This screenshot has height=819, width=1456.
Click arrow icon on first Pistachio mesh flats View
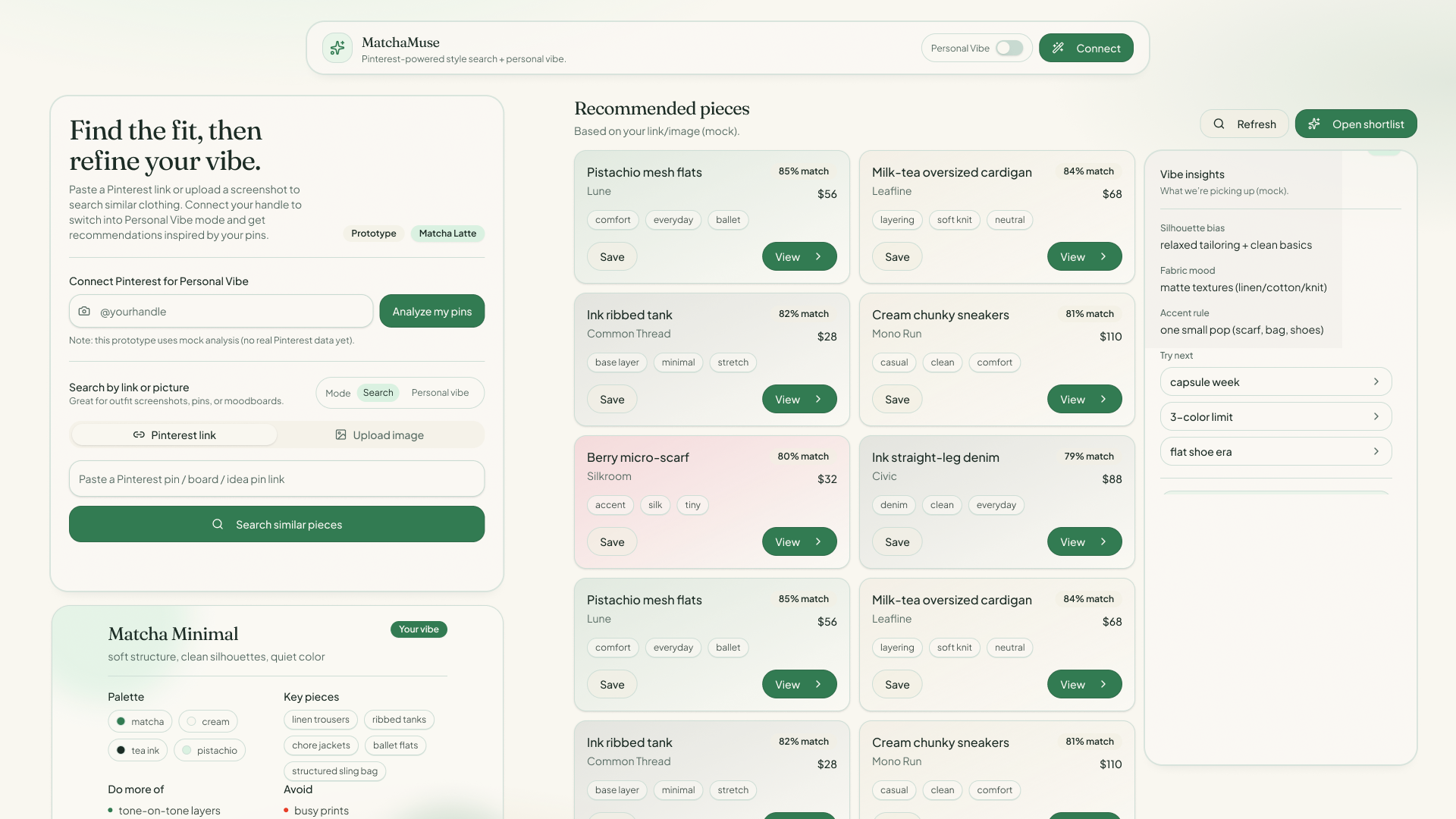pos(818,257)
